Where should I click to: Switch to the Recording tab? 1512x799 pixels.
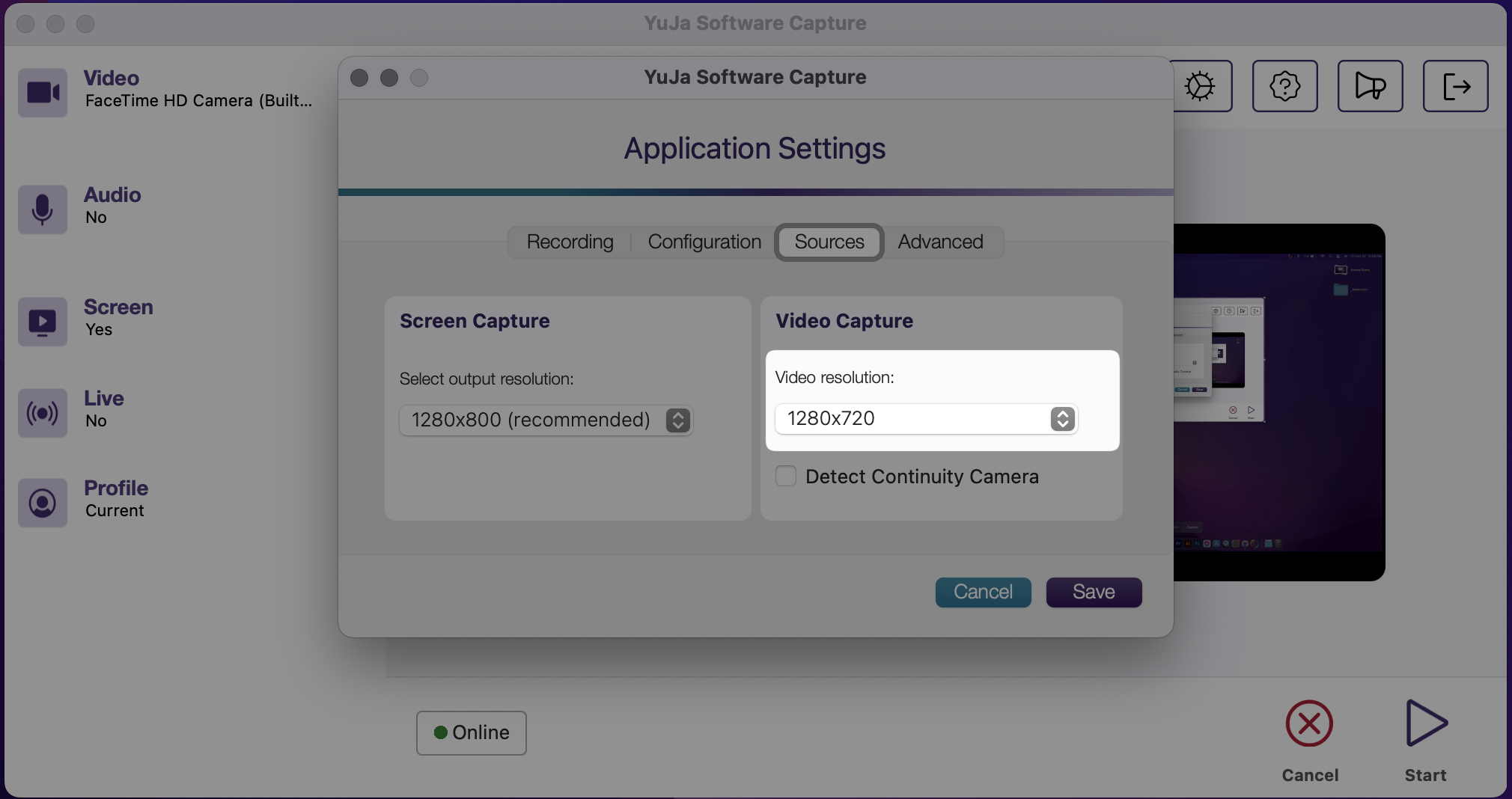(570, 242)
